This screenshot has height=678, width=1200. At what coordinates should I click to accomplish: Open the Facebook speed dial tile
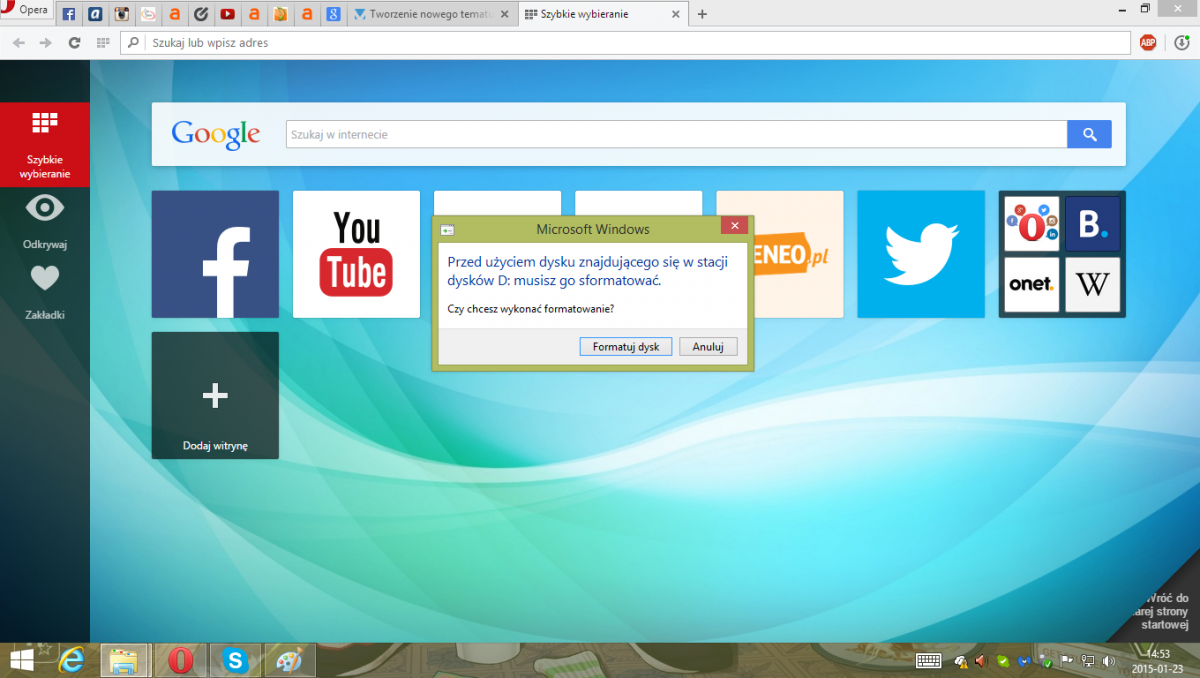215,254
